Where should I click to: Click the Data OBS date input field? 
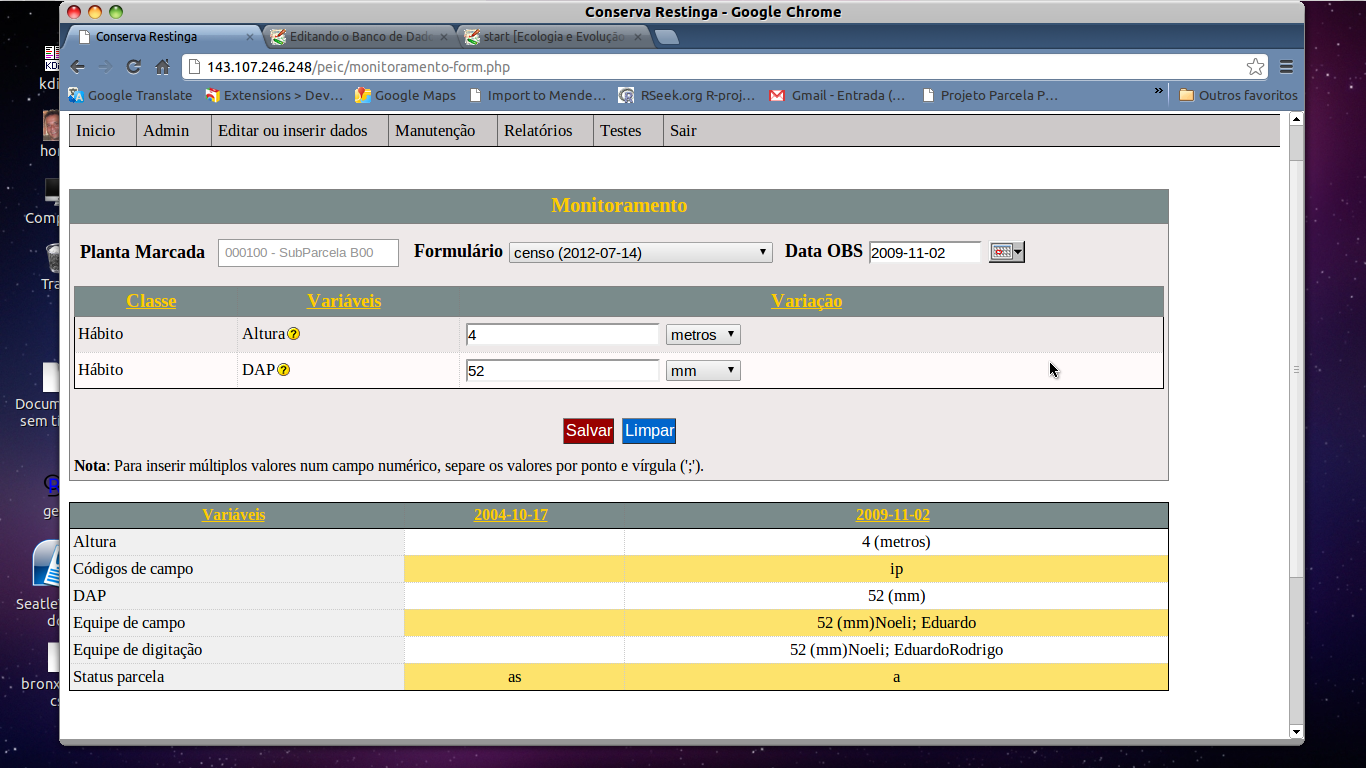click(x=925, y=253)
